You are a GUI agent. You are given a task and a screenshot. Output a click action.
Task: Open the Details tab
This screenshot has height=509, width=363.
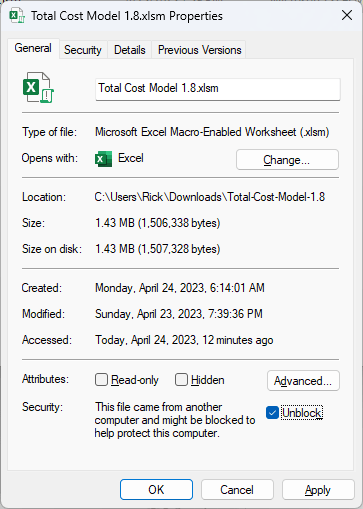point(130,50)
